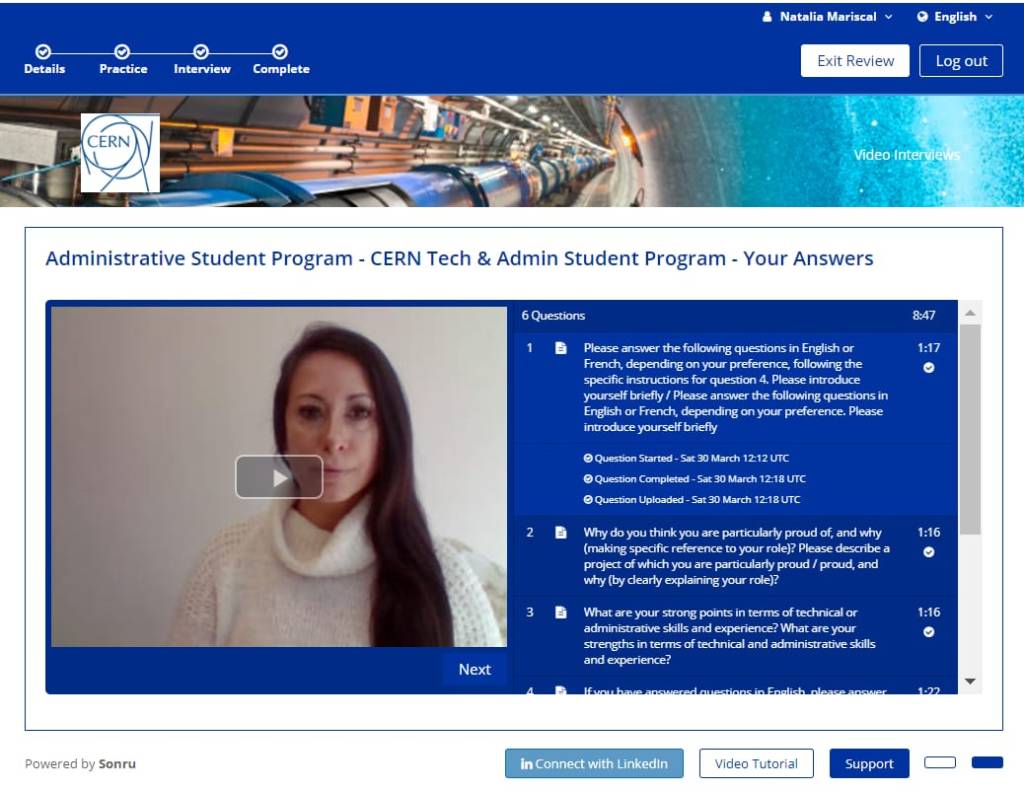
Task: Click the Exit Review button
Action: pos(855,61)
